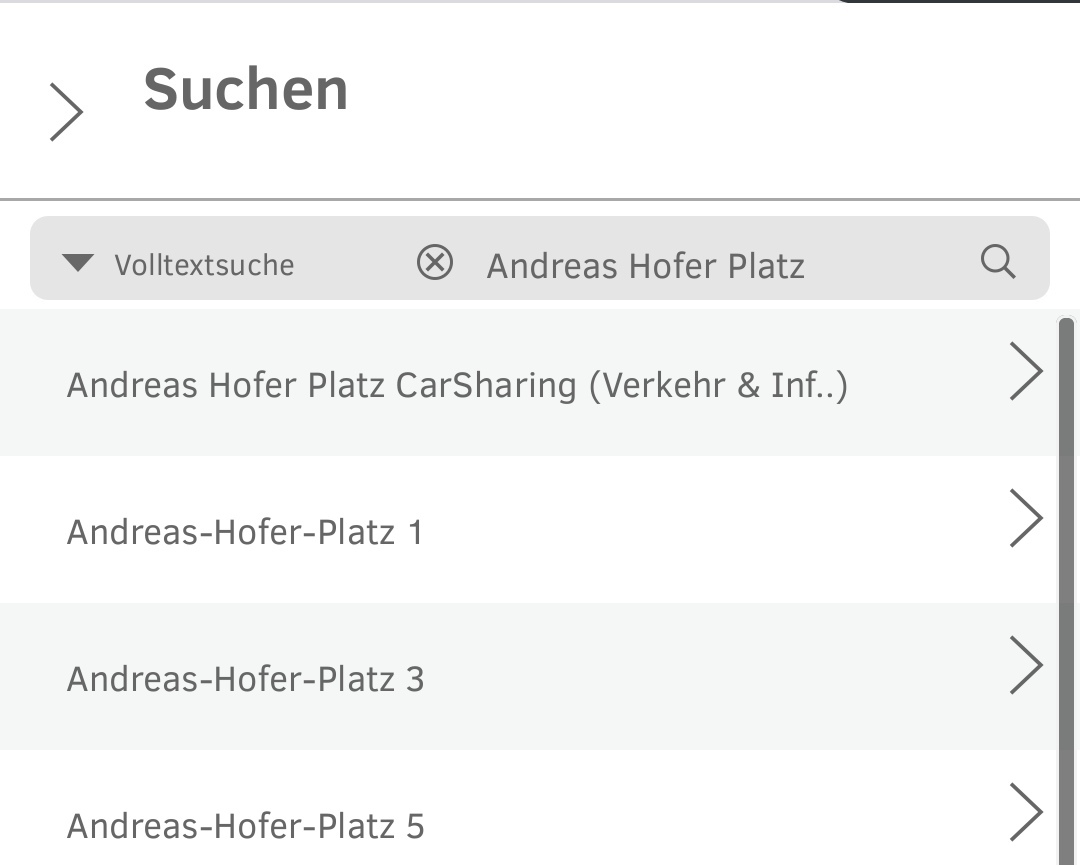Screen dimensions: 1080x865
Task: Open the Volltextsuche dropdown arrow
Action: pyautogui.click(x=78, y=262)
